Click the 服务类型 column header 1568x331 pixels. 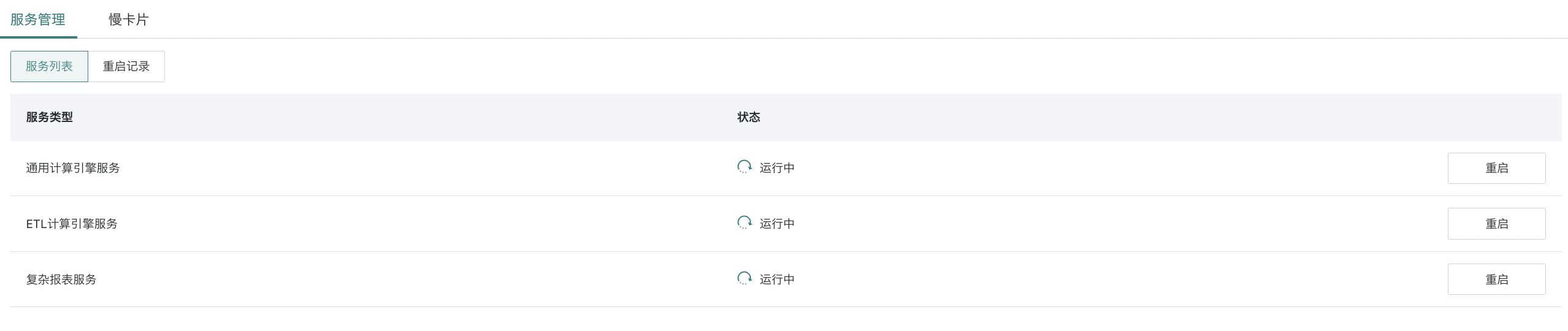pyautogui.click(x=49, y=117)
